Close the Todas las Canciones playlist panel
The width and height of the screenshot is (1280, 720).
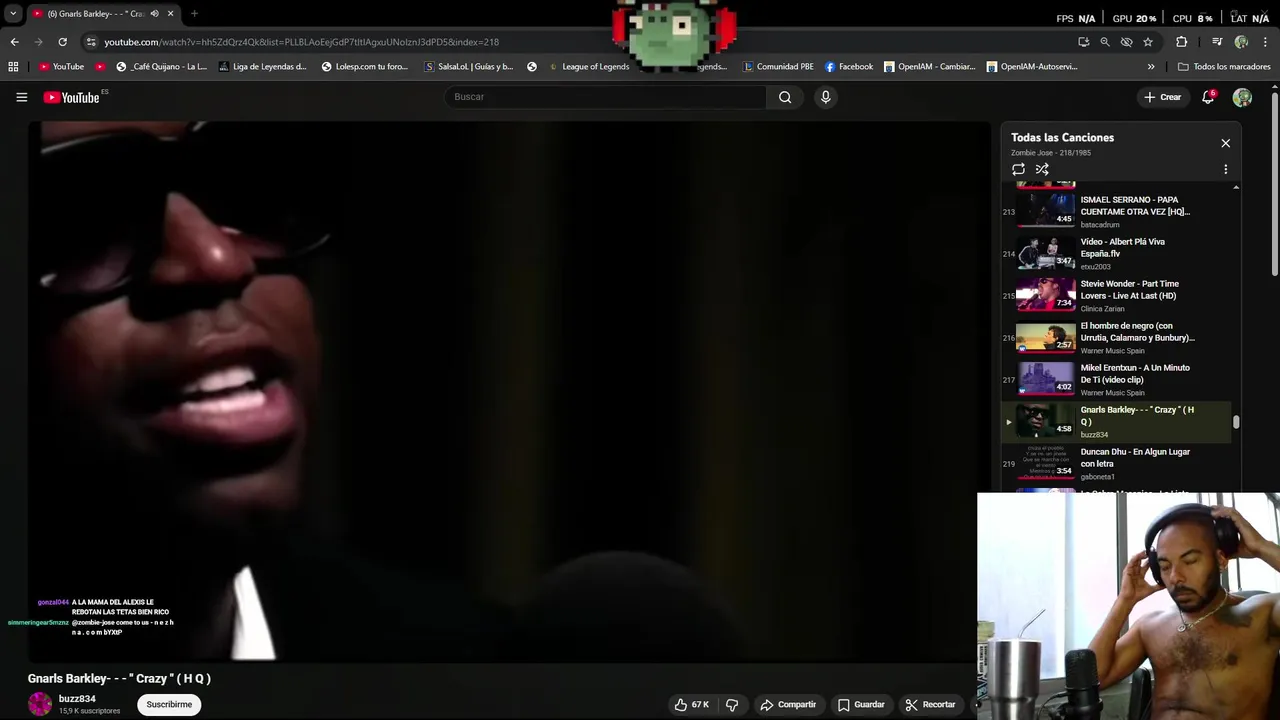click(x=1225, y=143)
